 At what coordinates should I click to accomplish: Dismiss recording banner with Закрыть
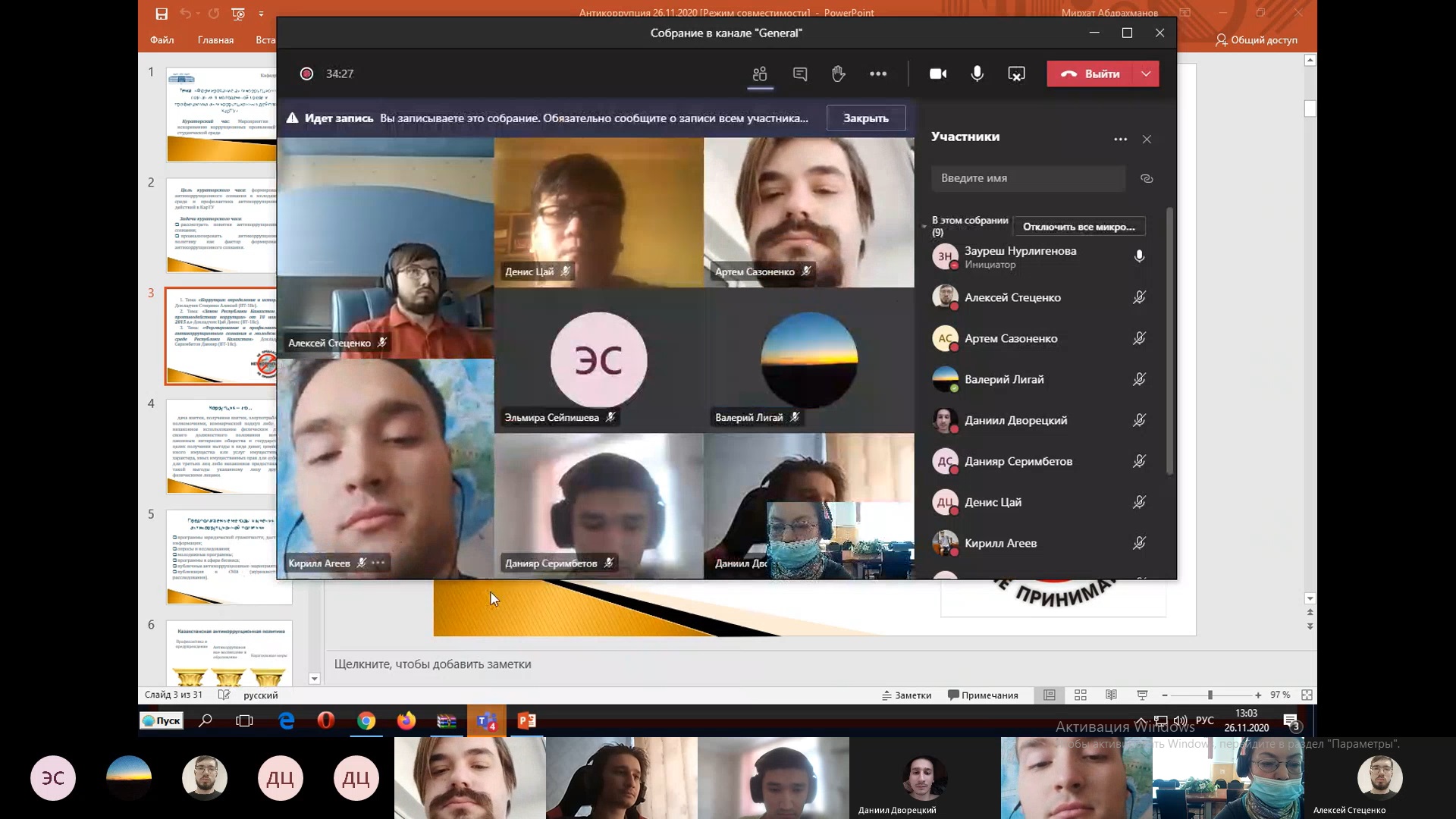click(x=866, y=118)
